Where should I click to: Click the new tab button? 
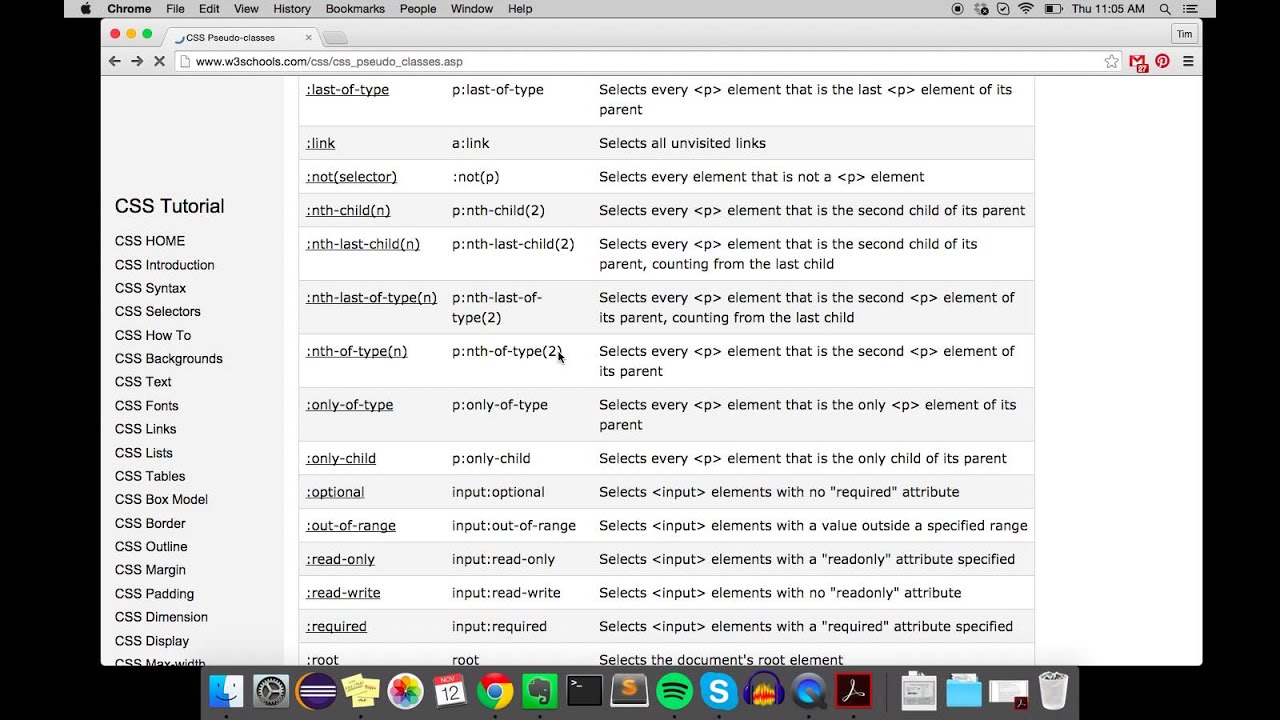335,37
